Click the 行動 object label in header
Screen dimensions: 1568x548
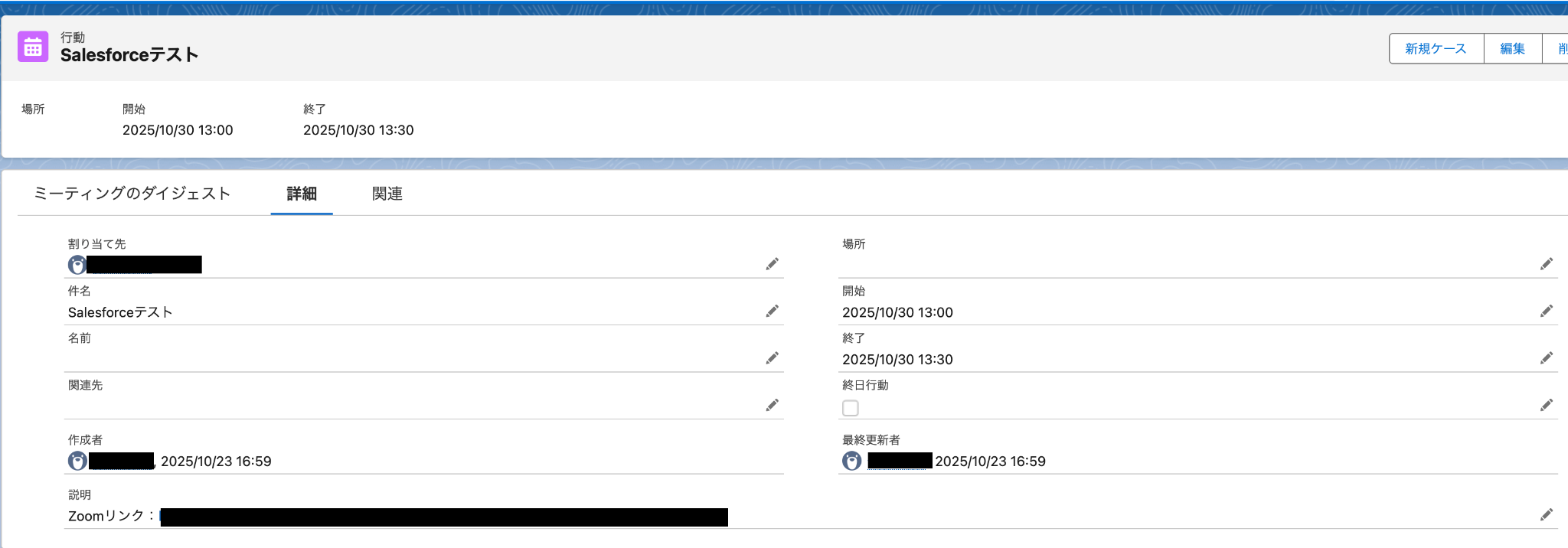click(x=73, y=38)
